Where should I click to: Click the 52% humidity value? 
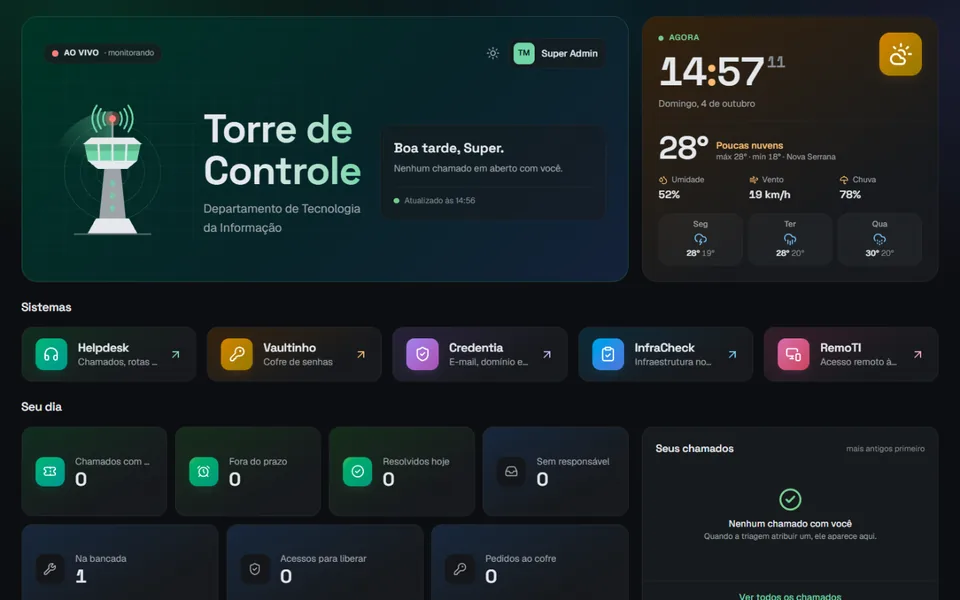[x=669, y=195]
